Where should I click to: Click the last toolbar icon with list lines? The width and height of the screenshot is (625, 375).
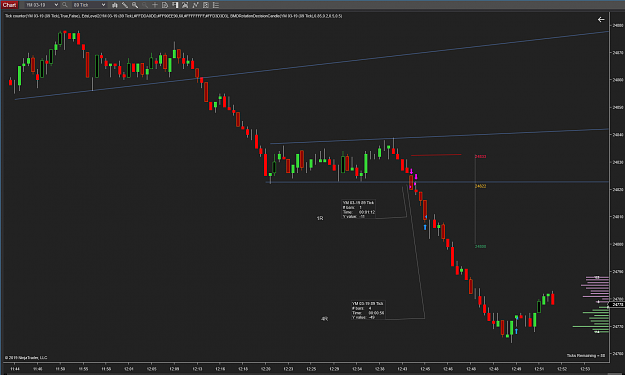216,5
